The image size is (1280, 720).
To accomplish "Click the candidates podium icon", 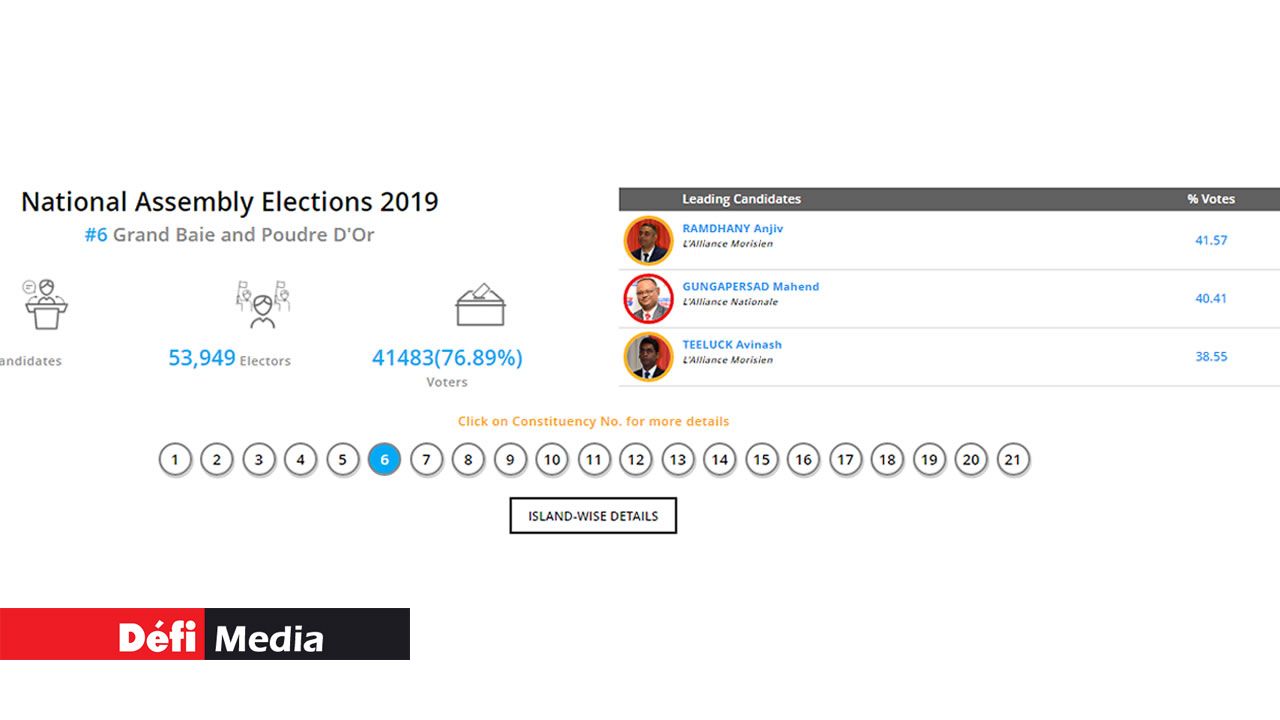I will (x=46, y=304).
